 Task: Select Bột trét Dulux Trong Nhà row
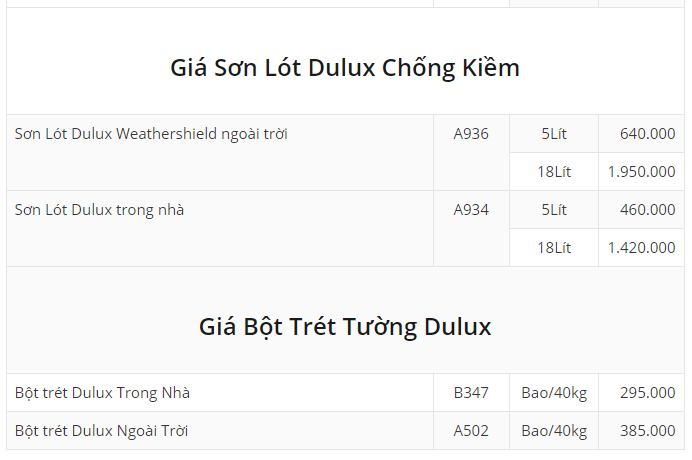click(102, 393)
